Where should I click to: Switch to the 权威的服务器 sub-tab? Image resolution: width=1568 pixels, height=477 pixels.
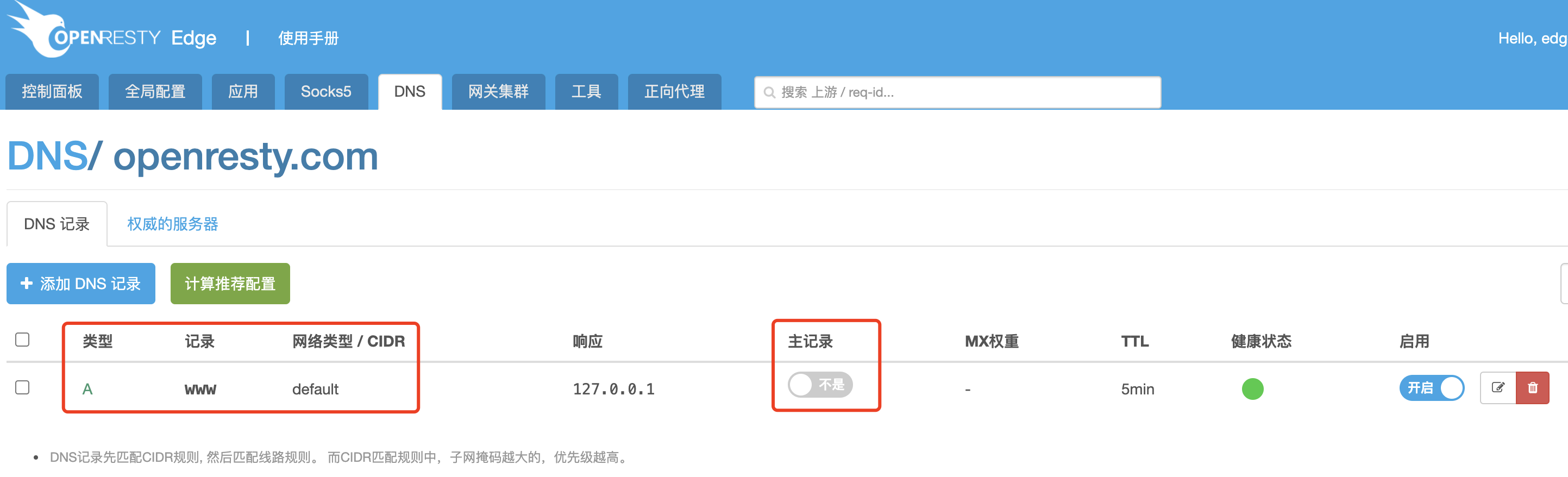point(173,224)
